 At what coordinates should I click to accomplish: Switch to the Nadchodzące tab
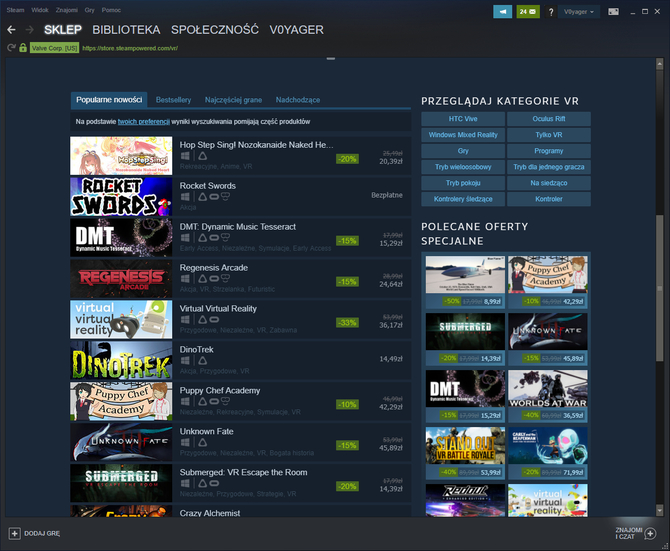[x=297, y=100]
